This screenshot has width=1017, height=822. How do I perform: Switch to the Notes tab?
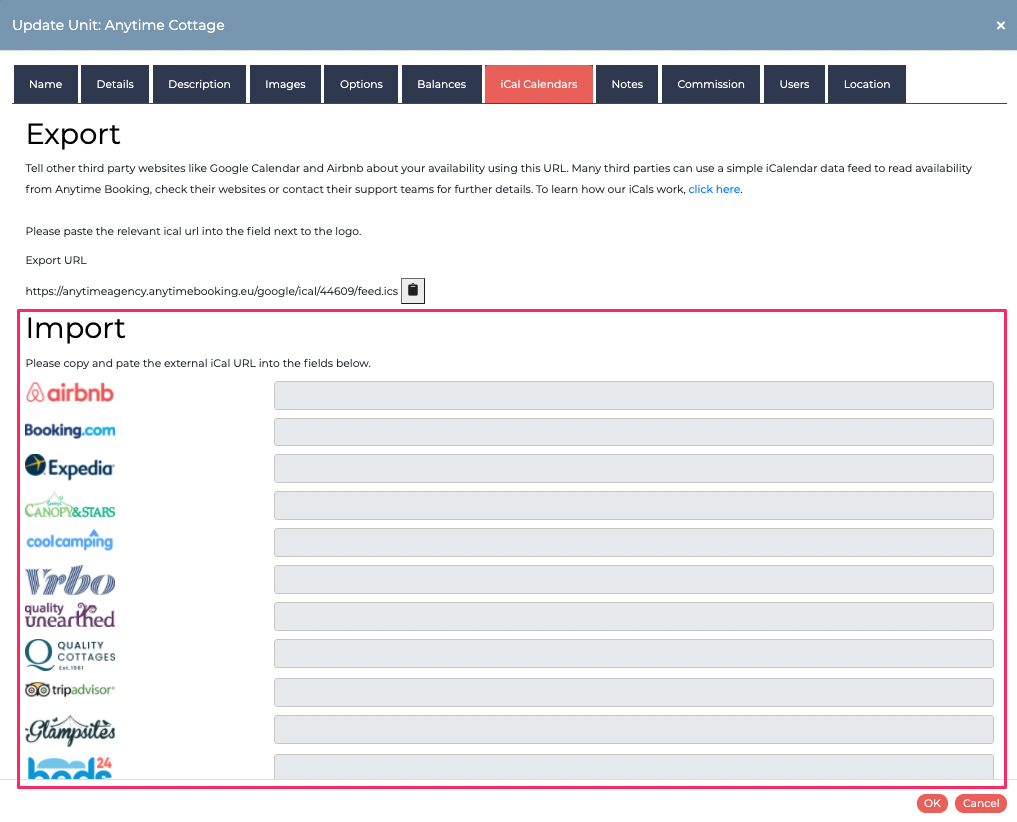click(627, 84)
